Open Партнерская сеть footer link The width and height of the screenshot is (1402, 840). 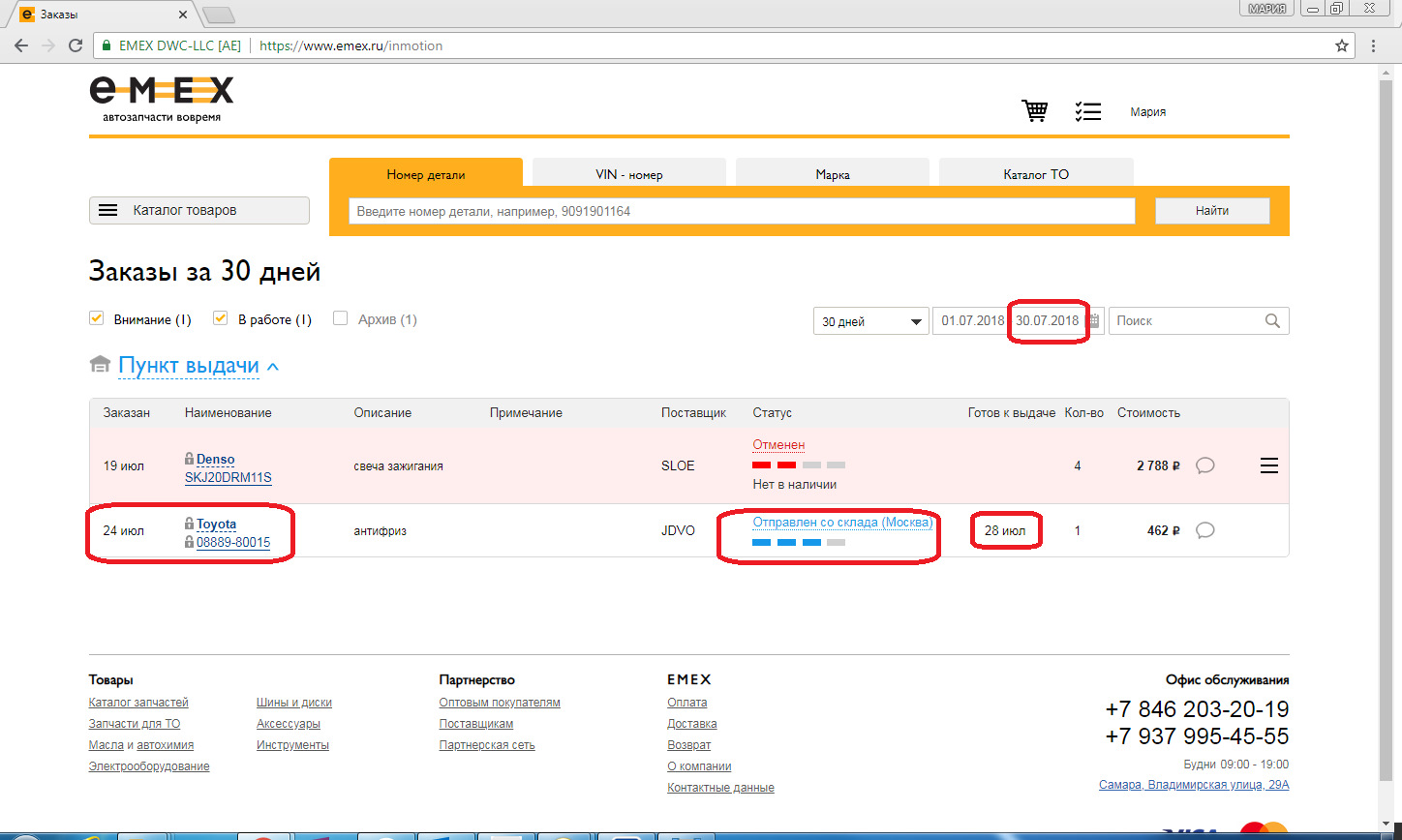pos(487,745)
